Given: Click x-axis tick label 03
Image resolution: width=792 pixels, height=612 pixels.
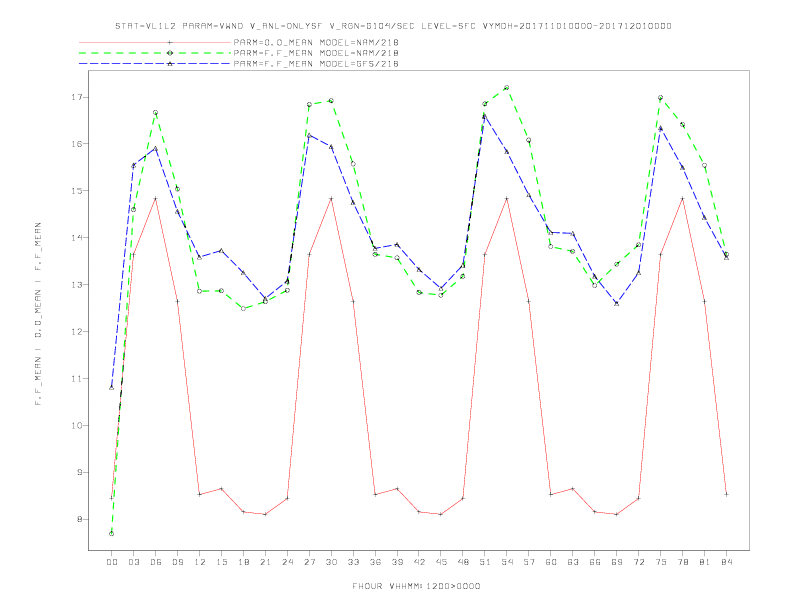Looking at the screenshot, I should [134, 562].
